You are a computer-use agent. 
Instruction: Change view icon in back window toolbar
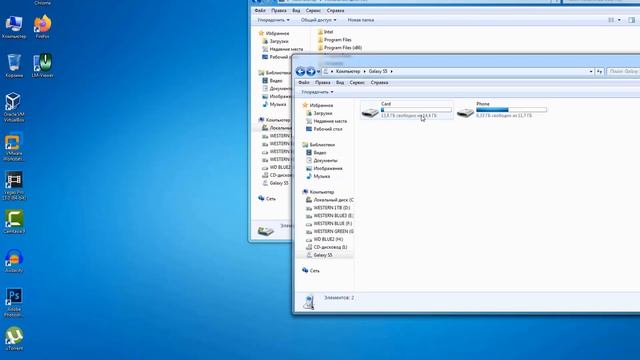(x=611, y=20)
